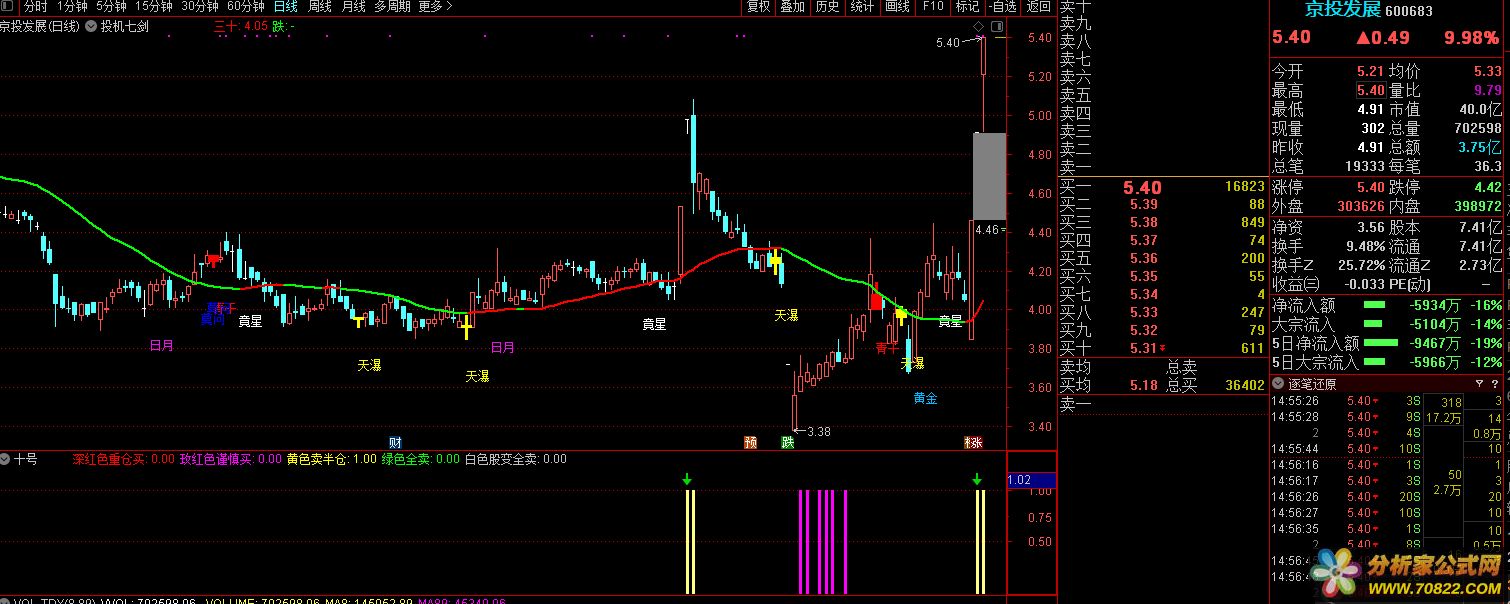Click the green 跌 marker icon
Screen dimensions: 1510x604
click(788, 442)
